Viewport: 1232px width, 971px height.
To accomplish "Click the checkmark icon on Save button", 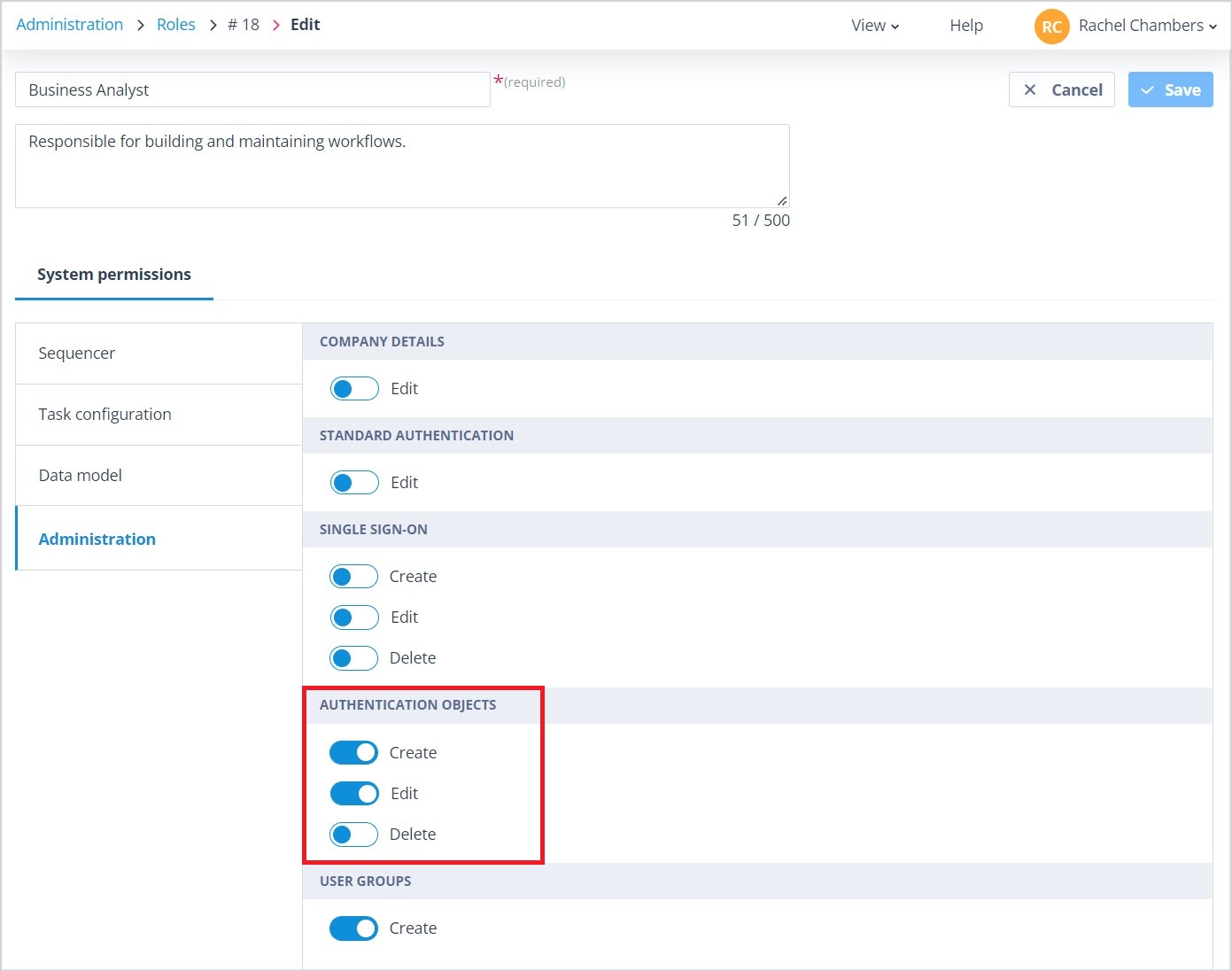I will pos(1147,90).
